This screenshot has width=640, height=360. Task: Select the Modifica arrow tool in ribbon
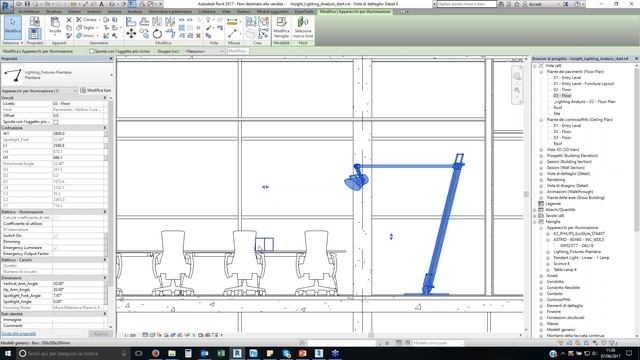point(13,27)
